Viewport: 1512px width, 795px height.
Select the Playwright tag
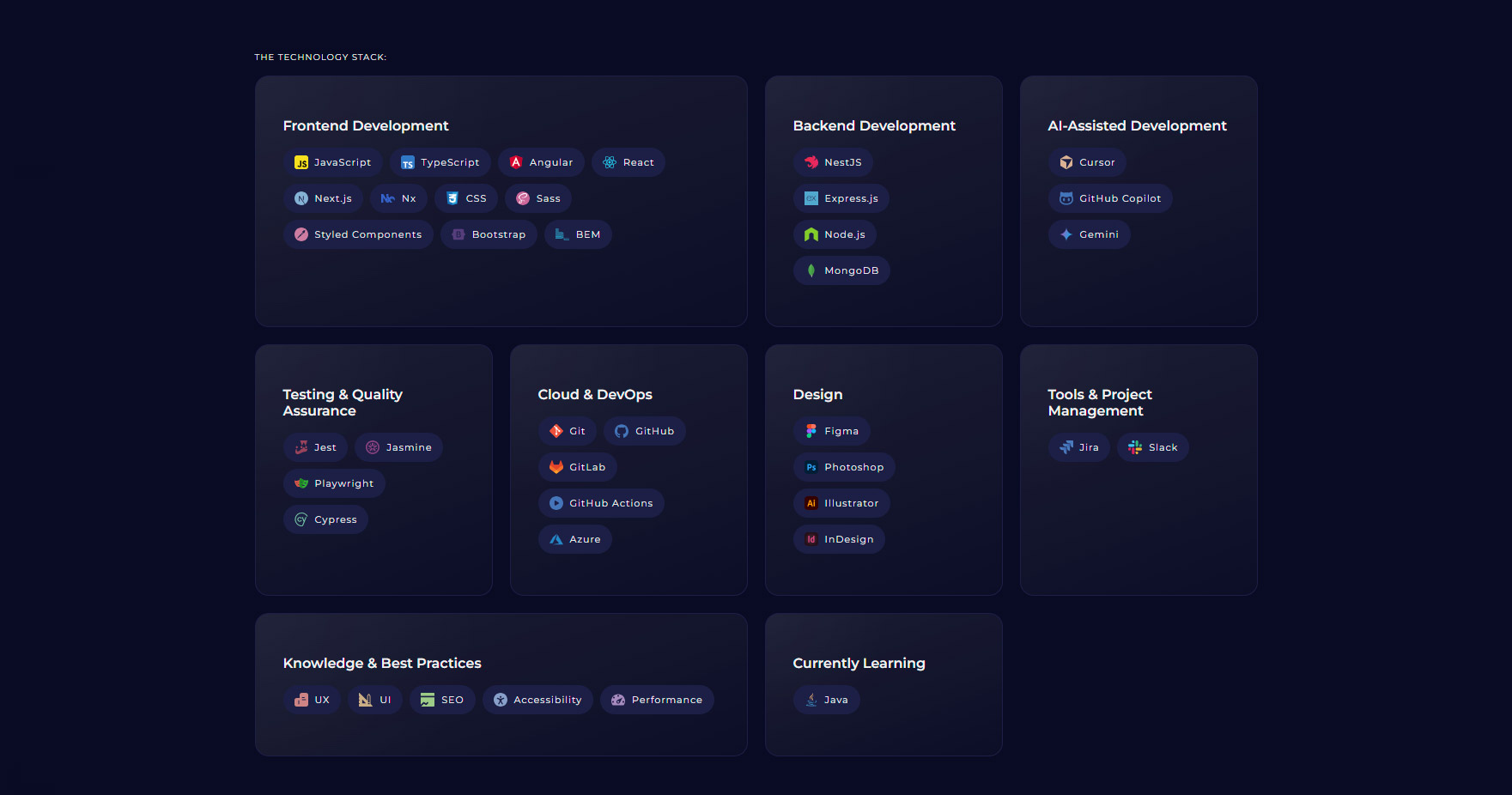coord(334,483)
